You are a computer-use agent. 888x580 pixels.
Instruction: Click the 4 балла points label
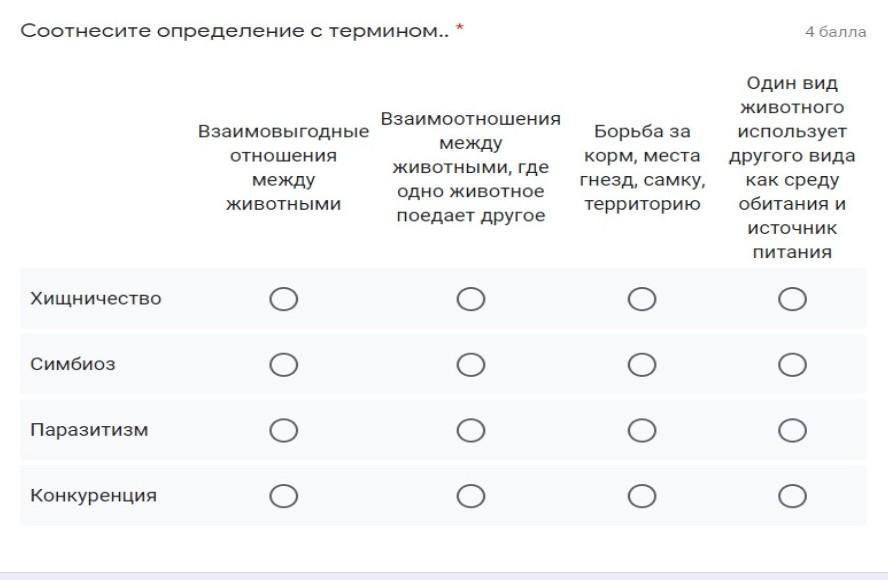tap(835, 32)
